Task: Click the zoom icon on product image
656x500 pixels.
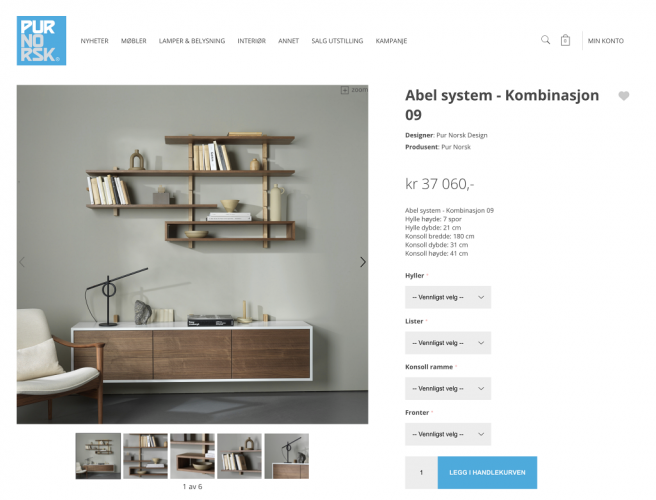Action: (354, 90)
